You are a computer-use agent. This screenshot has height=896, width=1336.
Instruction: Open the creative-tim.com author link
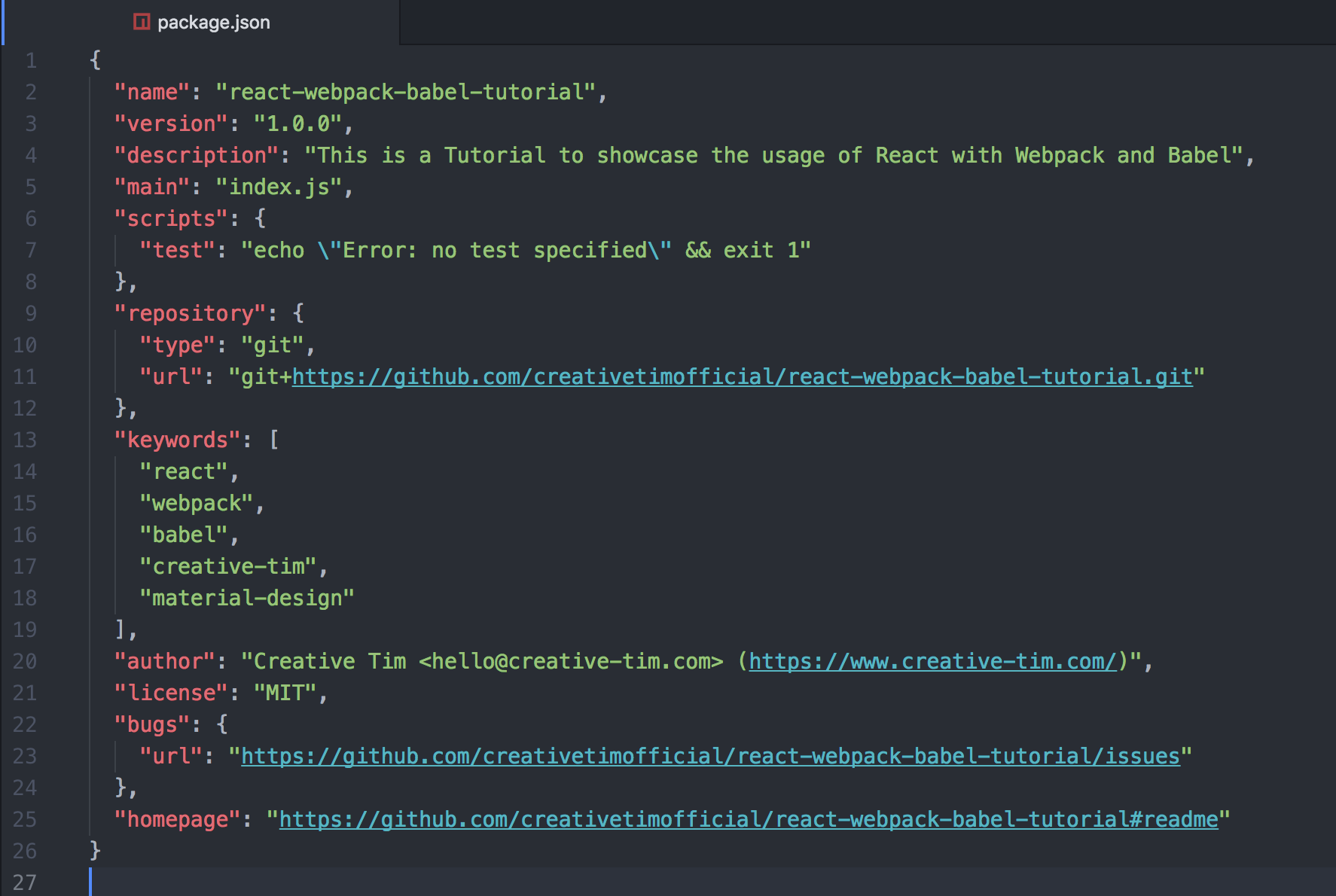934,661
